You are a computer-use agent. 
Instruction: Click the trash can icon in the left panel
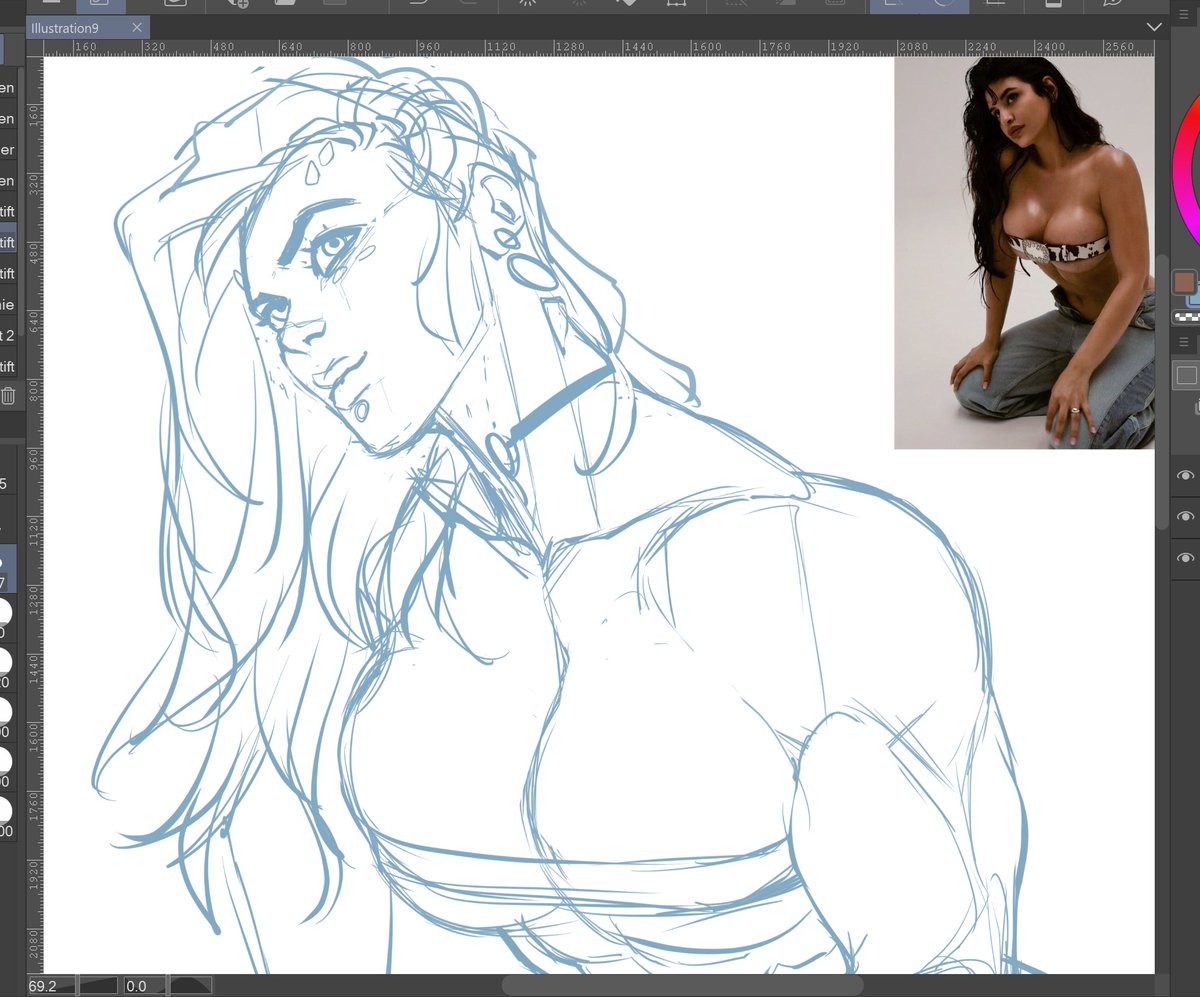[x=8, y=396]
